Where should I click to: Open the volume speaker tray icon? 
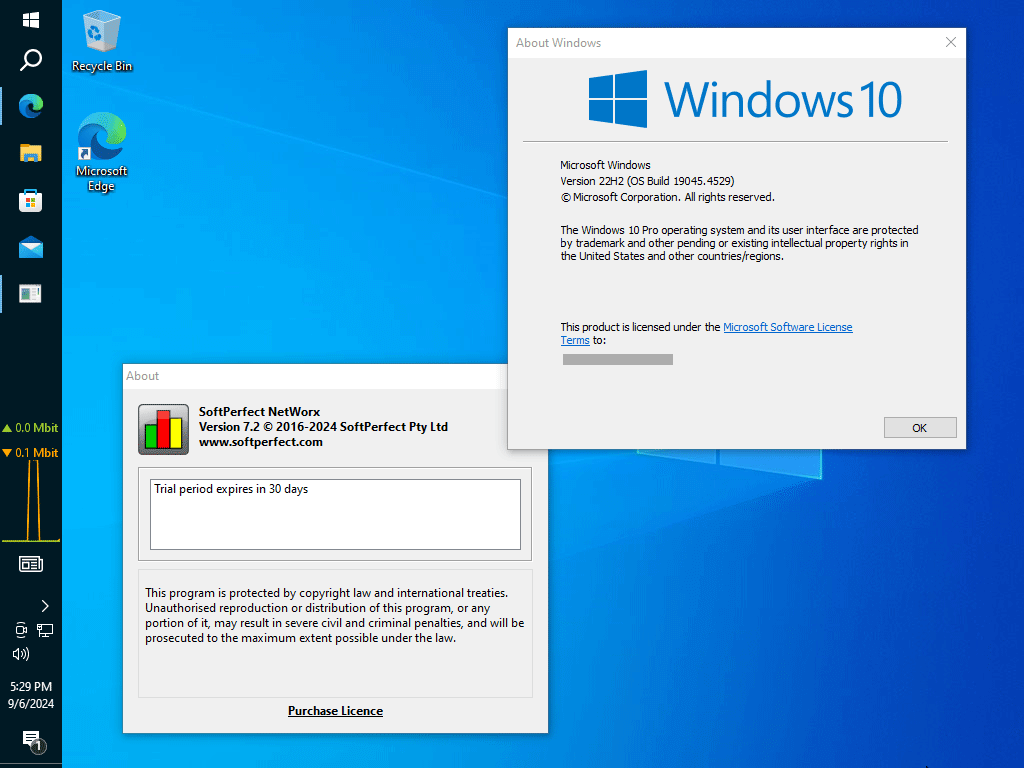click(21, 654)
